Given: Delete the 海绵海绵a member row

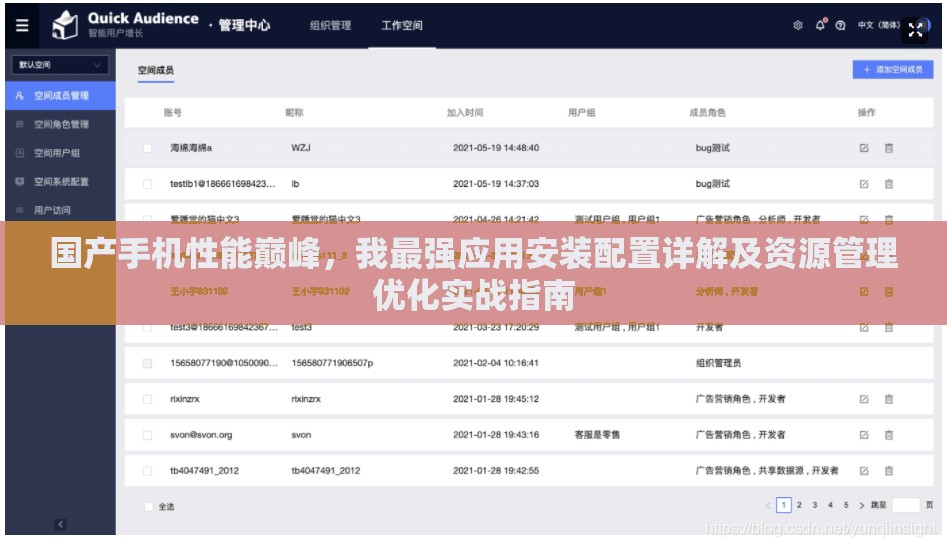Looking at the screenshot, I should point(888,148).
